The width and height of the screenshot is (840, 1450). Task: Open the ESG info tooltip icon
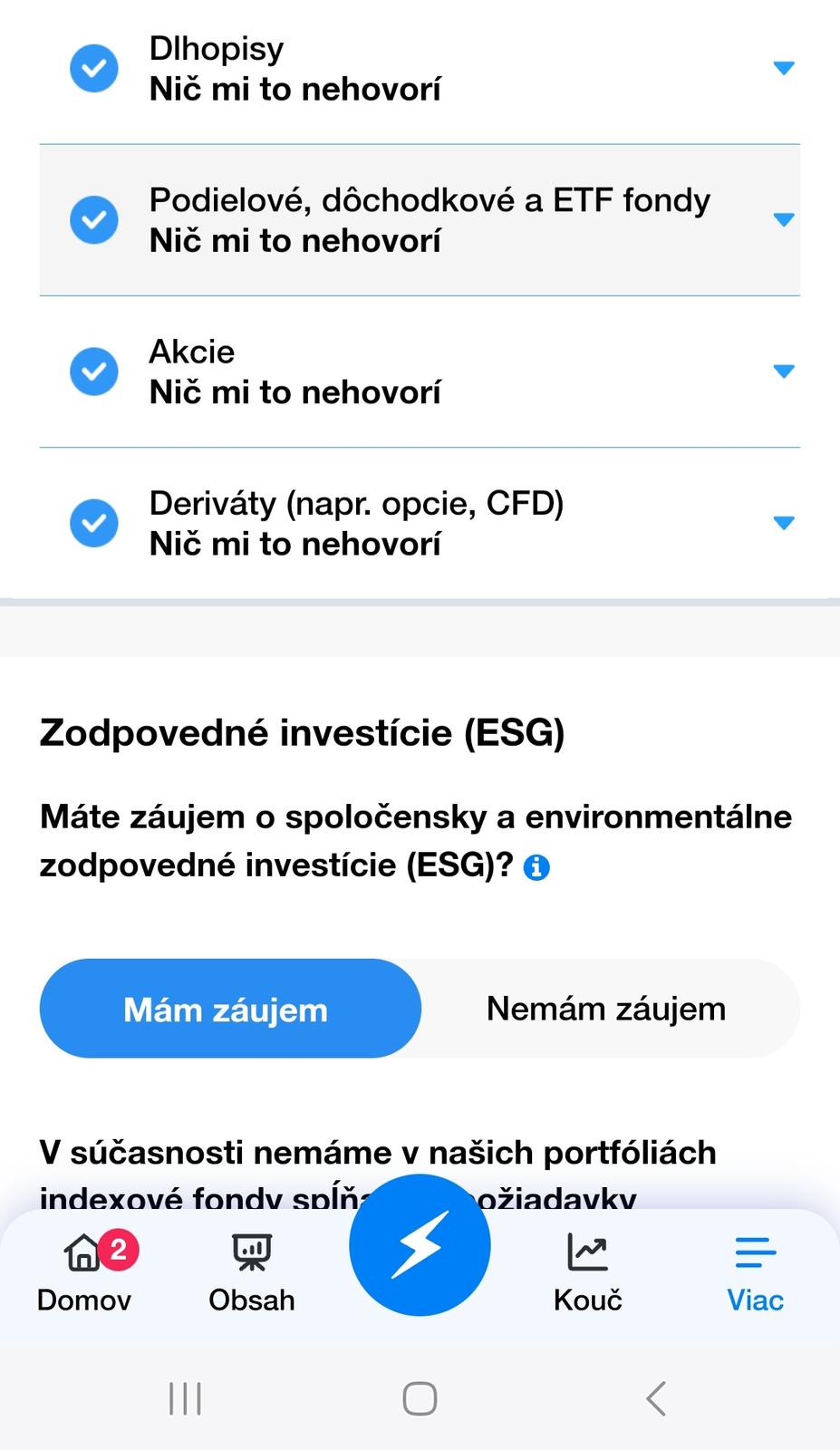pos(536,867)
